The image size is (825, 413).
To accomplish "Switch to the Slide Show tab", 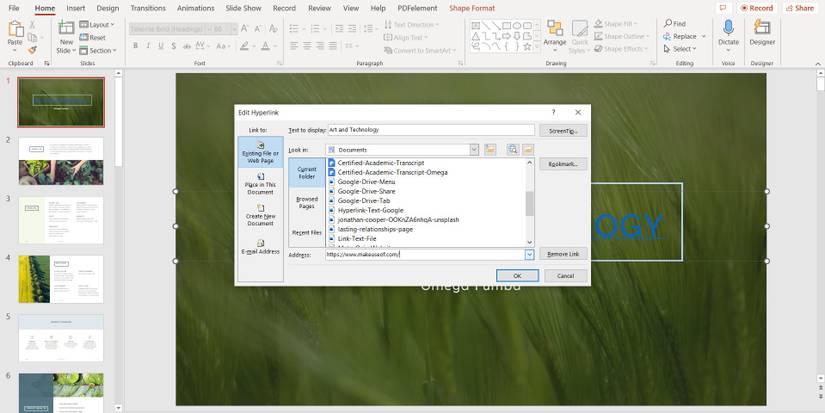I will (245, 8).
